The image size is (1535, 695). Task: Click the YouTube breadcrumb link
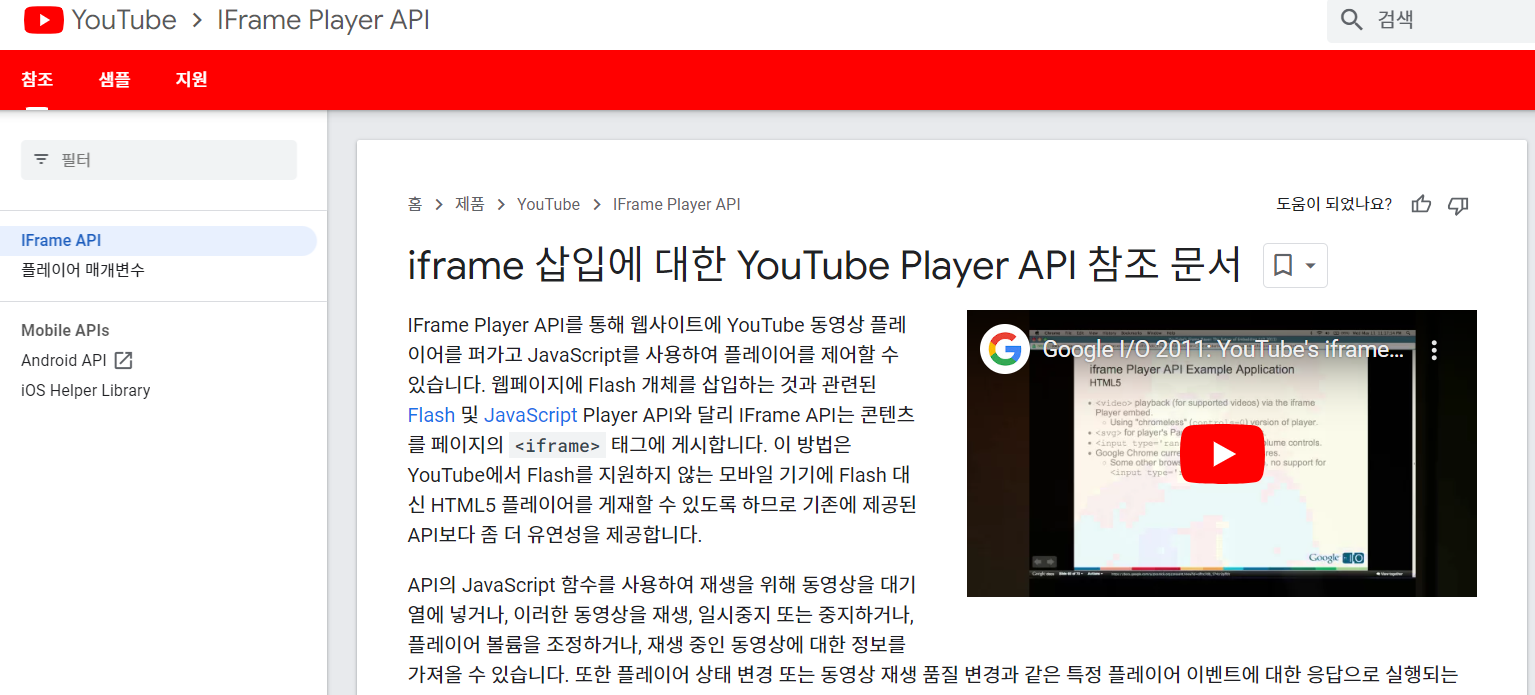coord(548,205)
